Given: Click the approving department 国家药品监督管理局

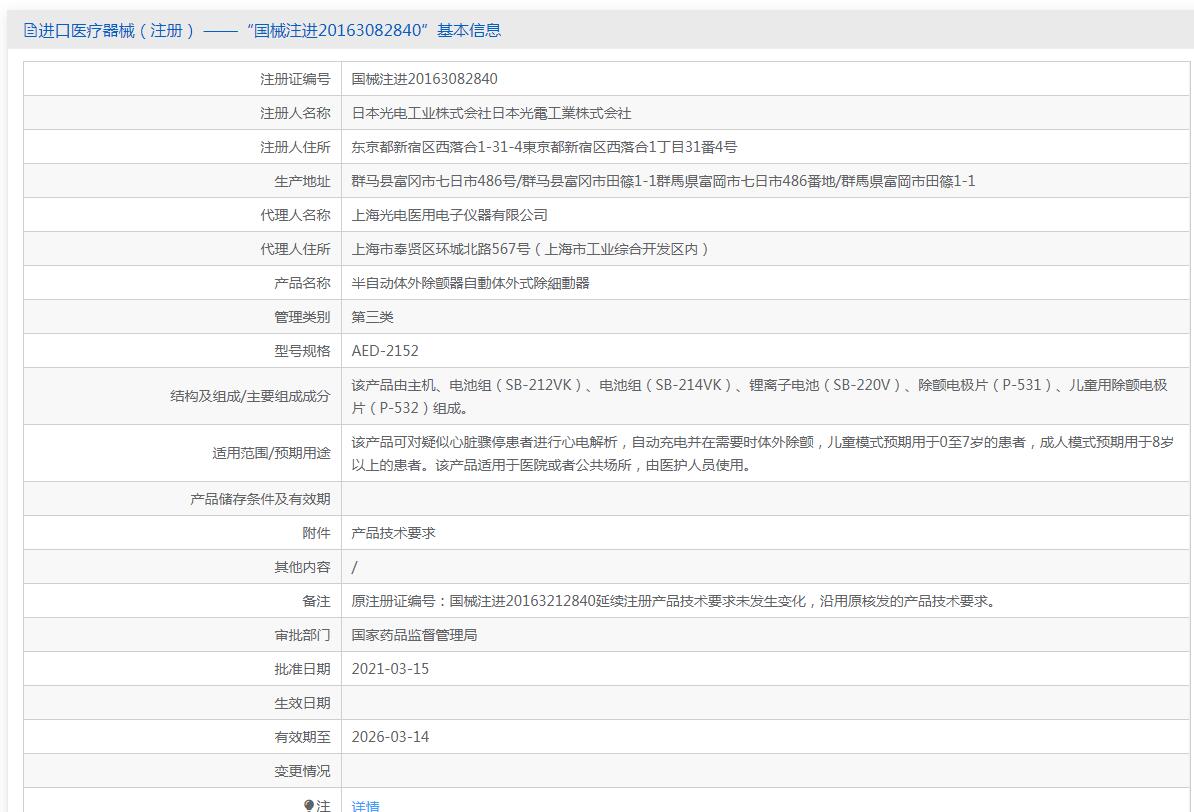Looking at the screenshot, I should click(414, 635).
